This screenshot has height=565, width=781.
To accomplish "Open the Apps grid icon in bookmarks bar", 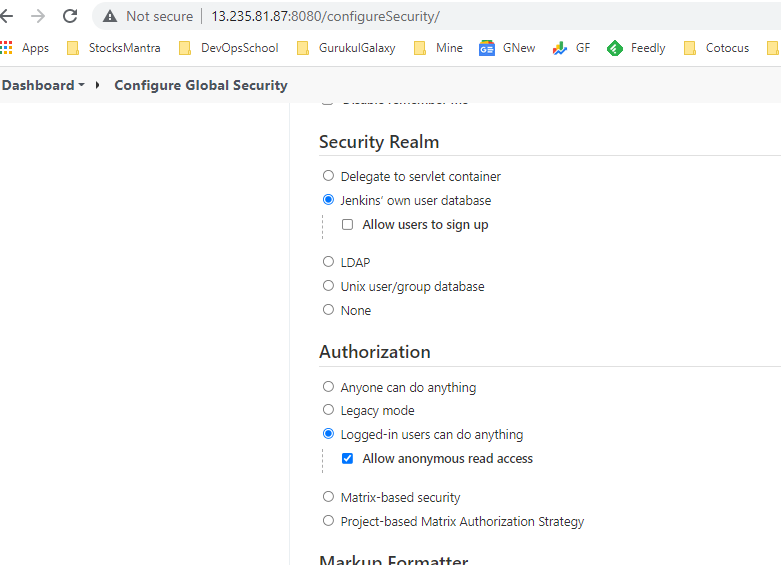I will coord(7,47).
